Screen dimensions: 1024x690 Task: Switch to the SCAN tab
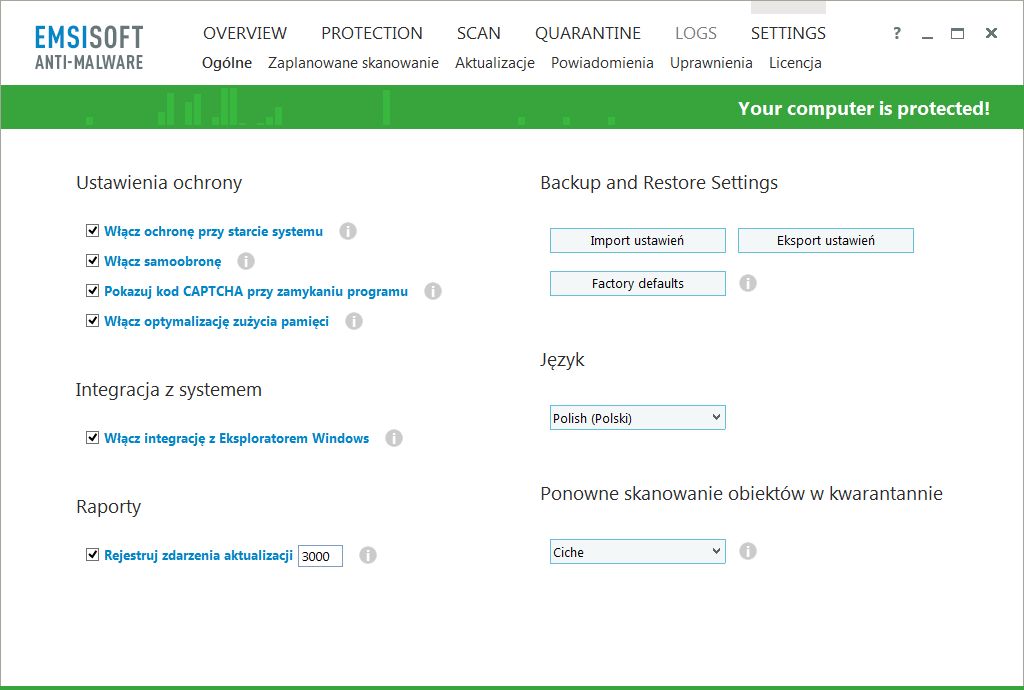[x=479, y=33]
